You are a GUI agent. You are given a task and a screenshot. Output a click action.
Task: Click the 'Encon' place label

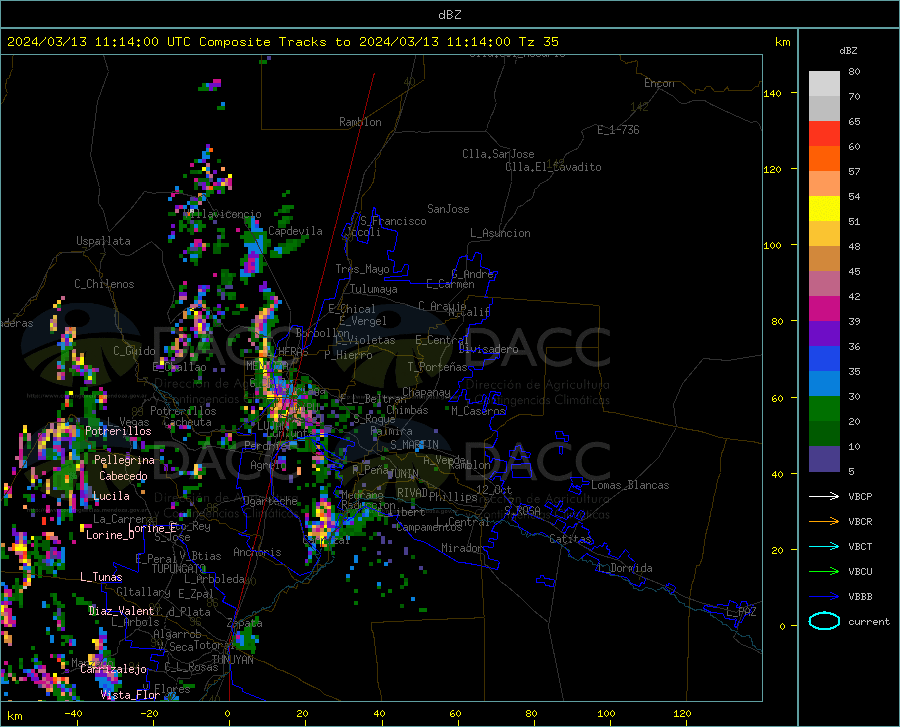660,83
